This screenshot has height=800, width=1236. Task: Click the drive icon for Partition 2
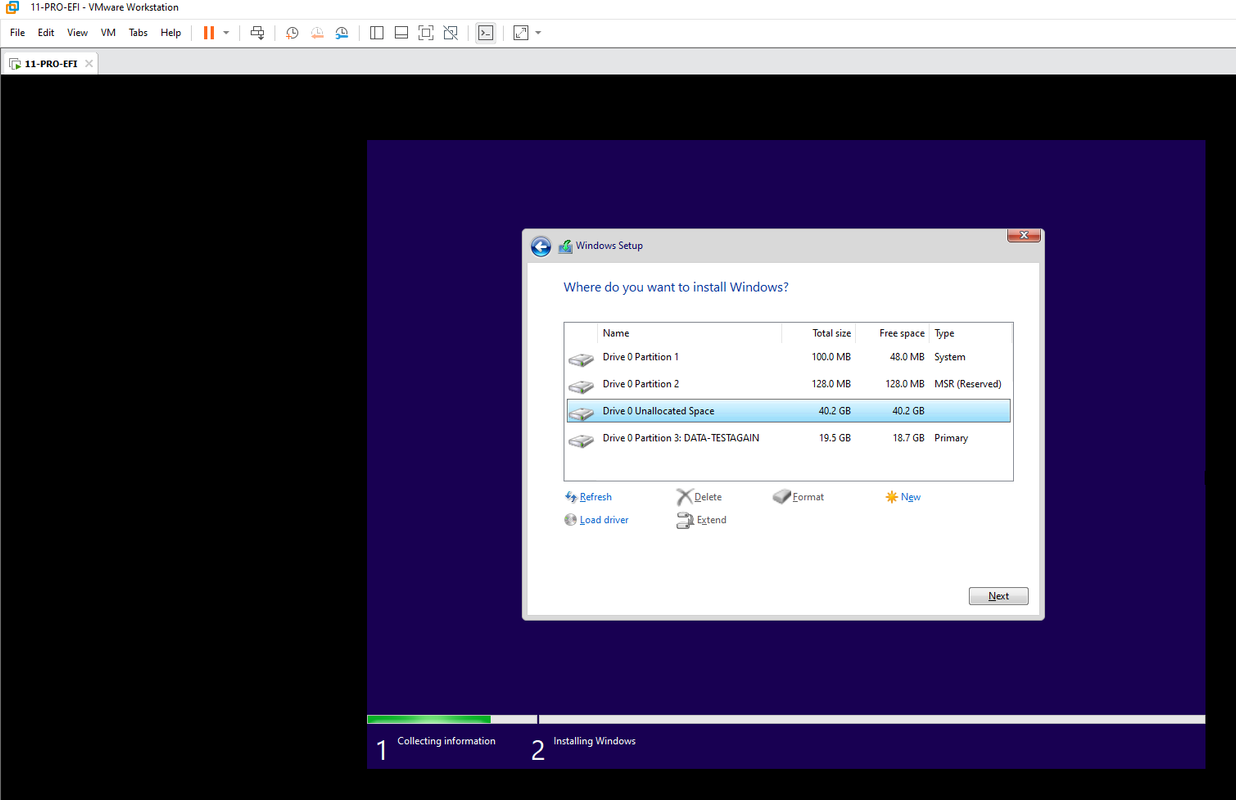(x=581, y=386)
